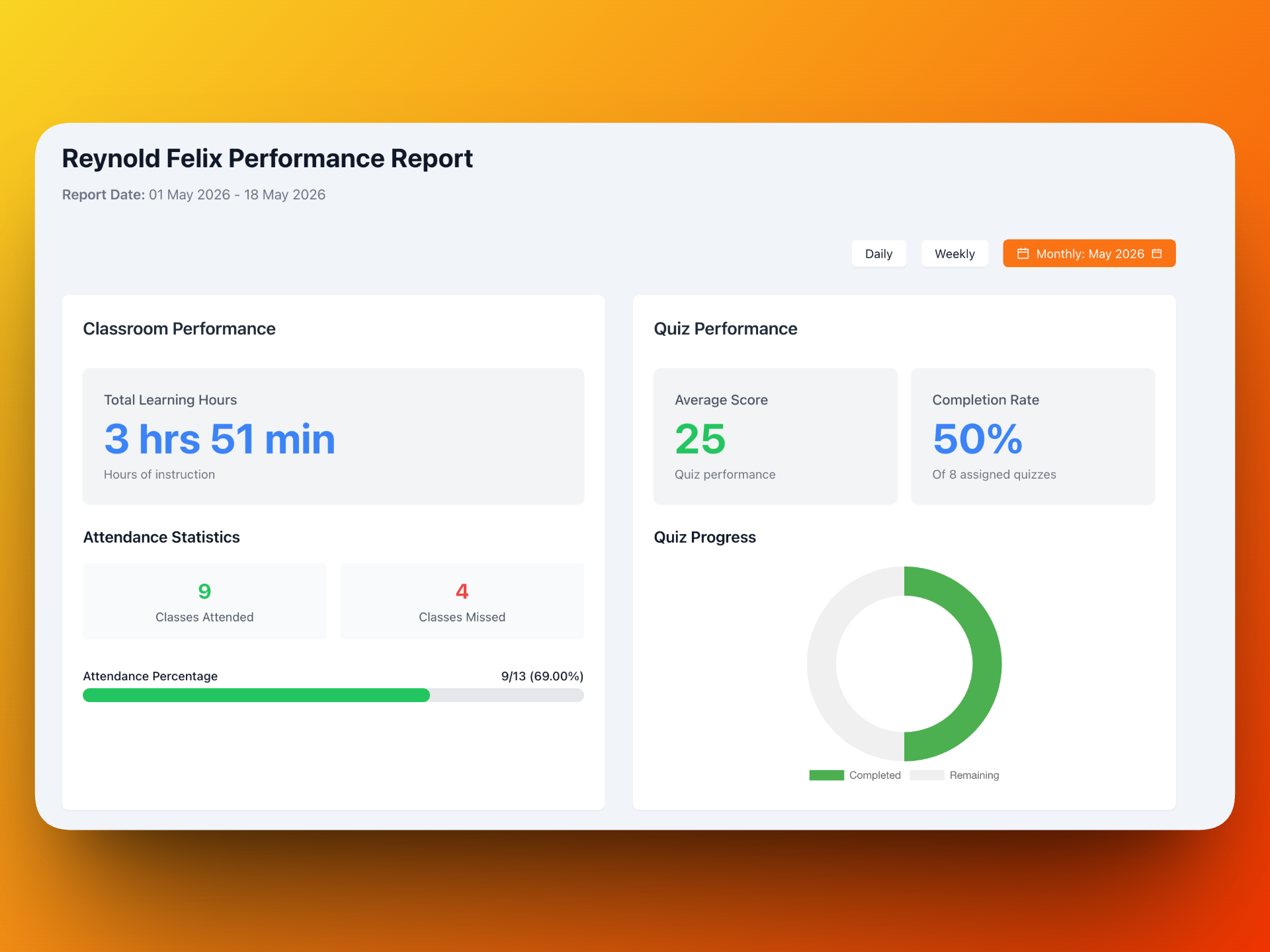The height and width of the screenshot is (952, 1270).
Task: Switch to the Weekly report view
Action: [954, 253]
